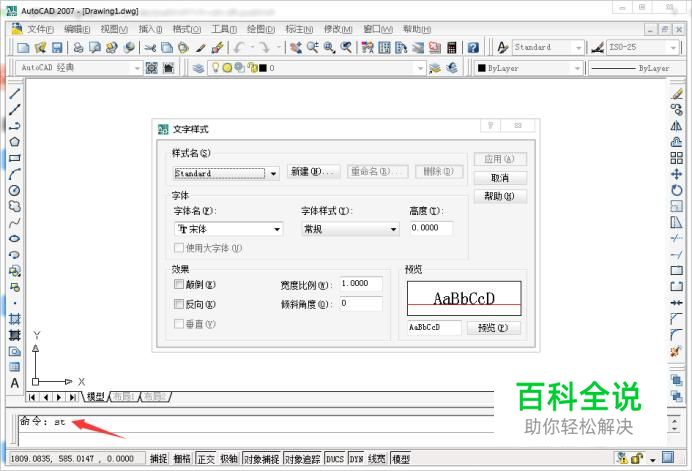Click the 新建 New style button
Image resolution: width=692 pixels, height=471 pixels.
coord(313,171)
